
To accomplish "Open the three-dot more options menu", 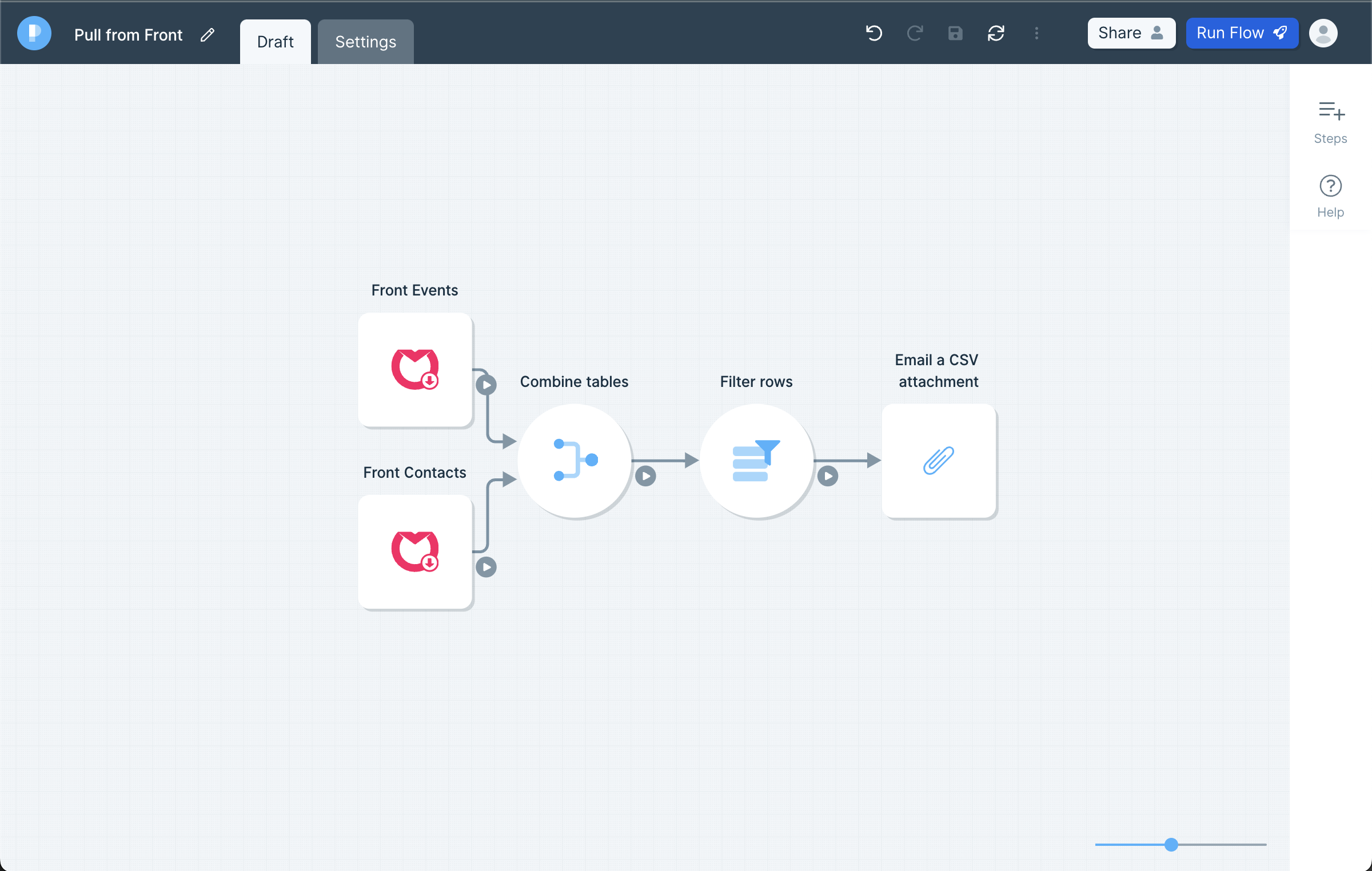I will [x=1036, y=33].
